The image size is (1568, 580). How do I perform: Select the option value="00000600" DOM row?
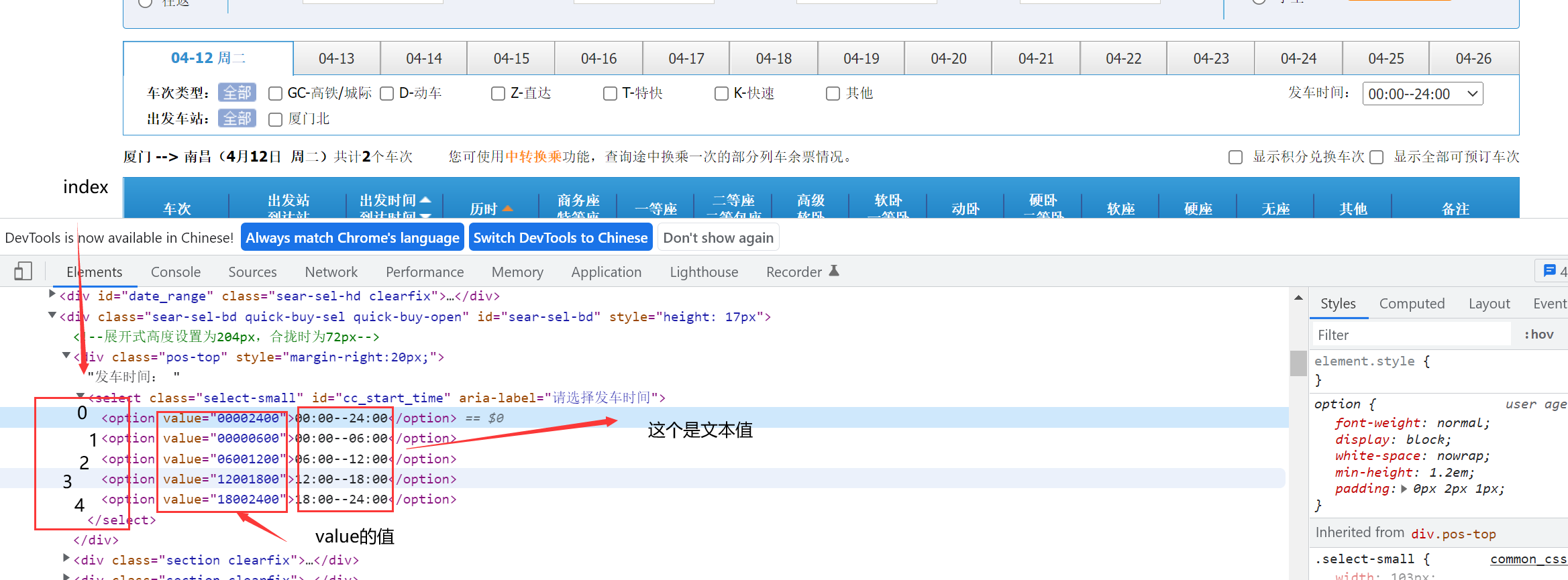pos(644,438)
